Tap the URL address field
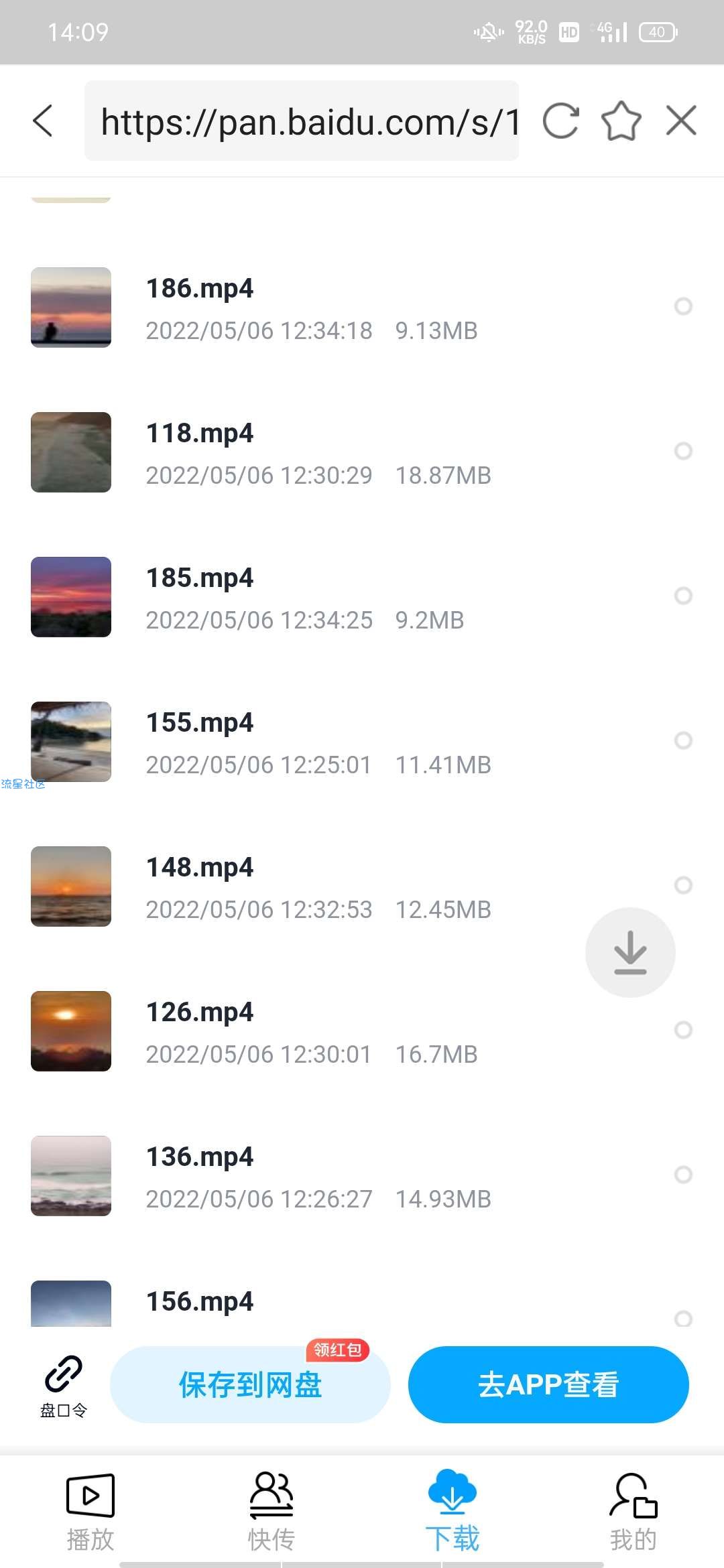Viewport: 724px width, 1568px height. coord(302,121)
